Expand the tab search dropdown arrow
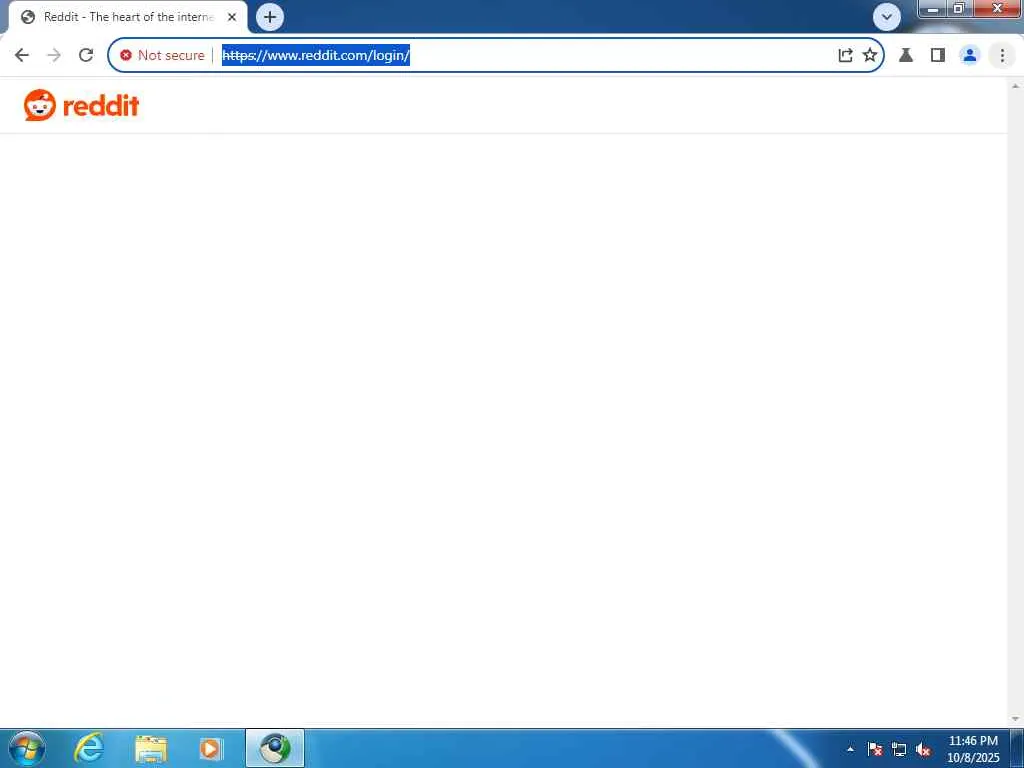 tap(887, 17)
